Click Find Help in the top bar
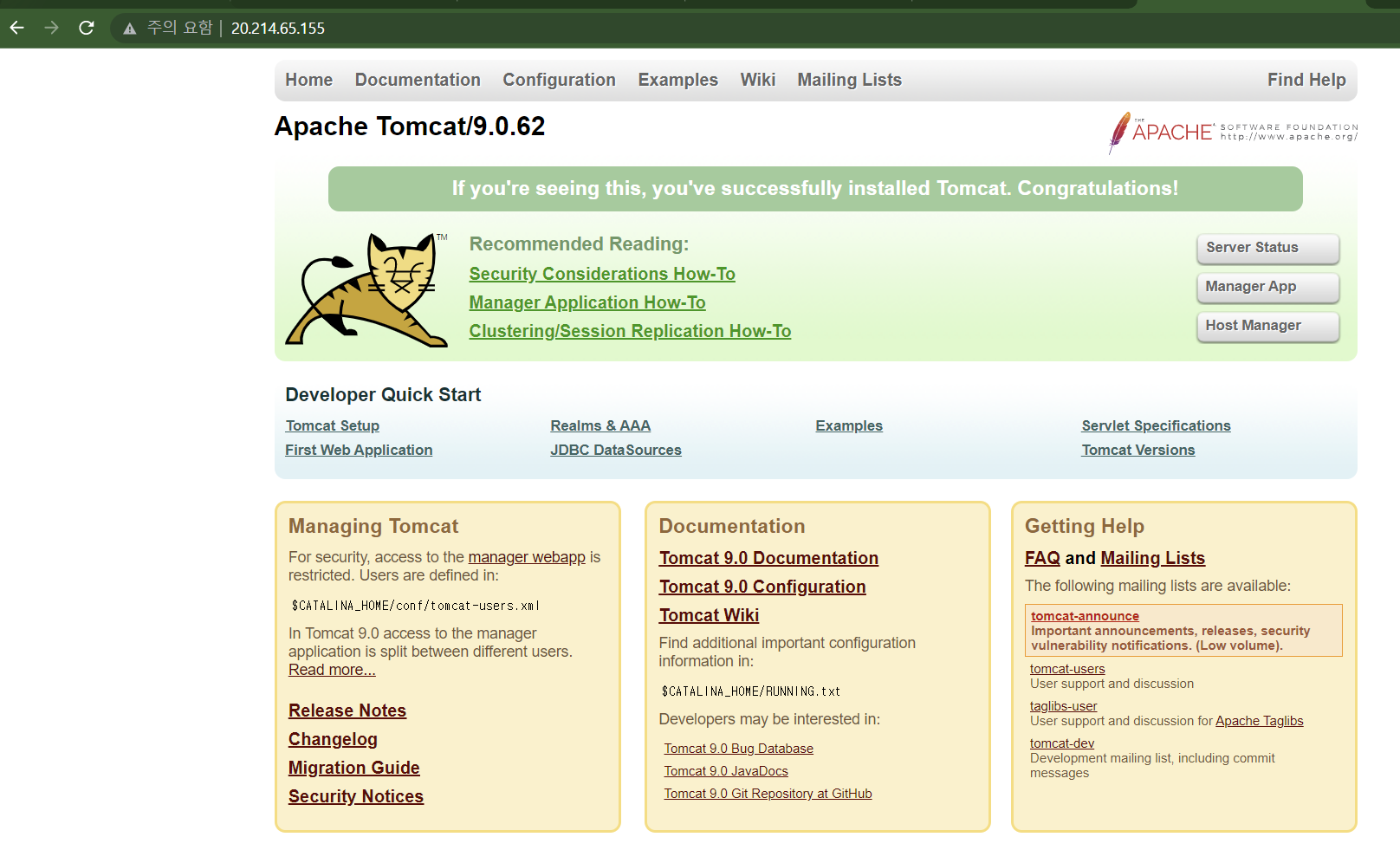 tap(1306, 80)
